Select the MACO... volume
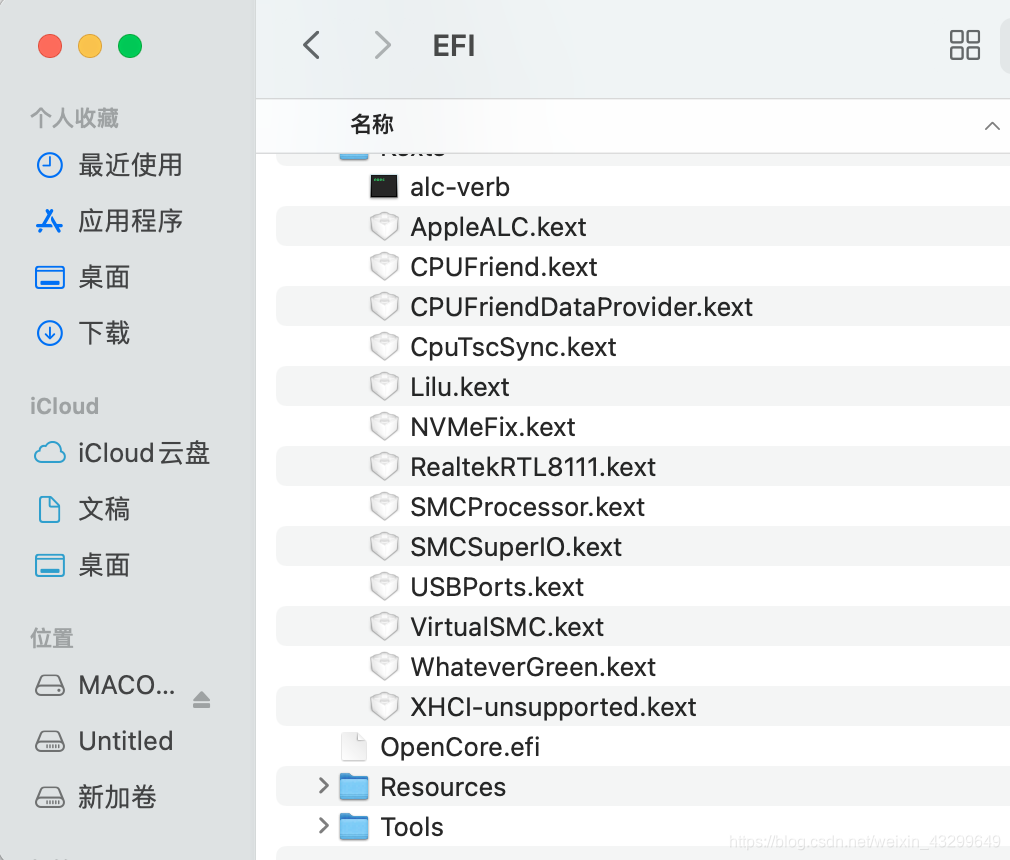The image size is (1010, 860). 127,685
